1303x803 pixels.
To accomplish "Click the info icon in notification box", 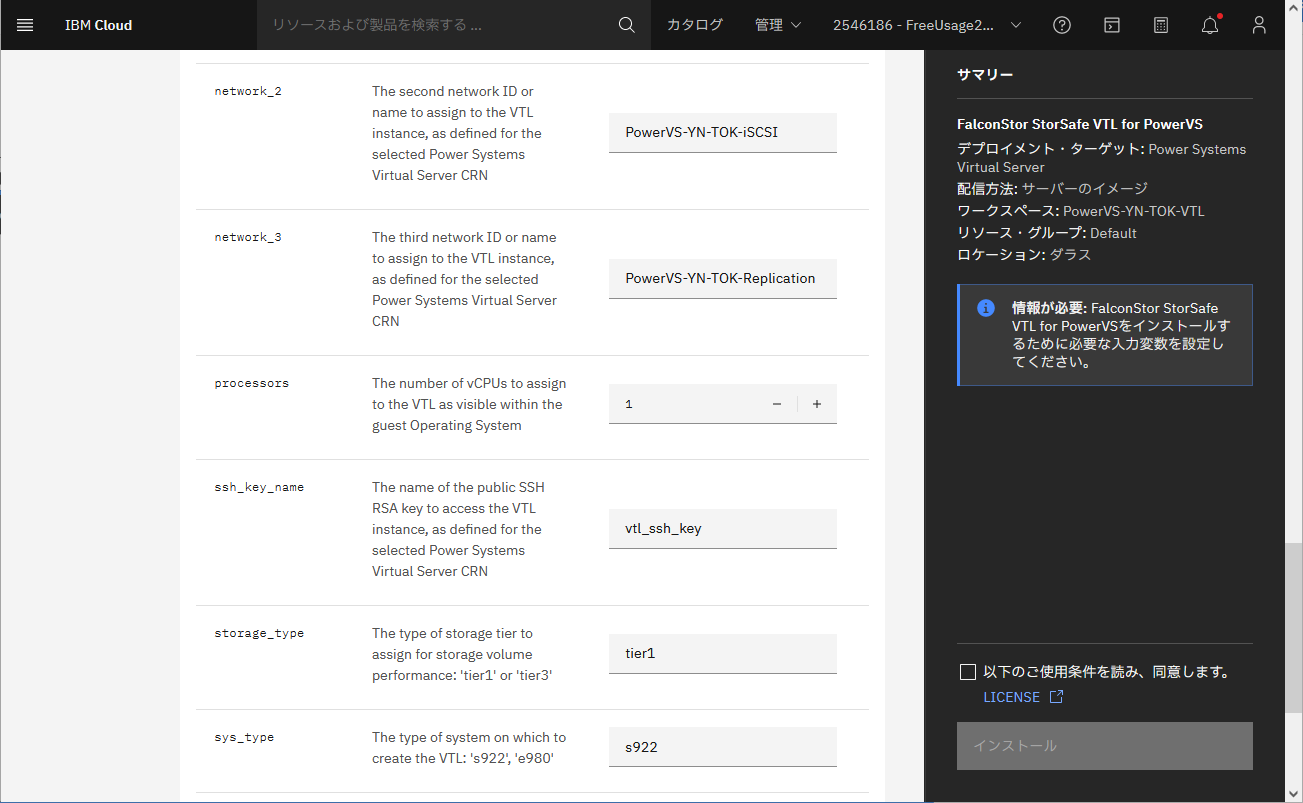I will [x=985, y=308].
